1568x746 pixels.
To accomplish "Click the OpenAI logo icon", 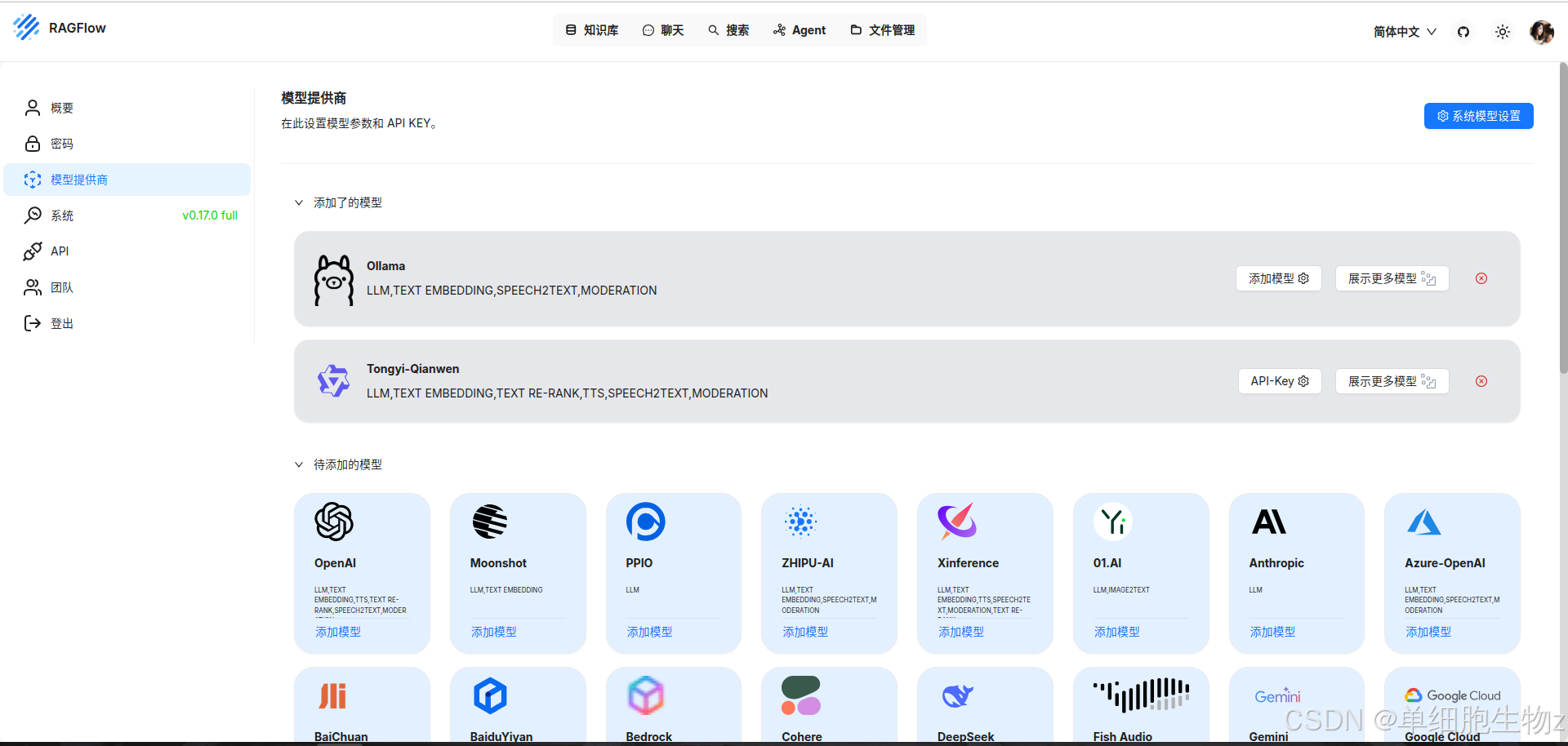I will point(334,522).
